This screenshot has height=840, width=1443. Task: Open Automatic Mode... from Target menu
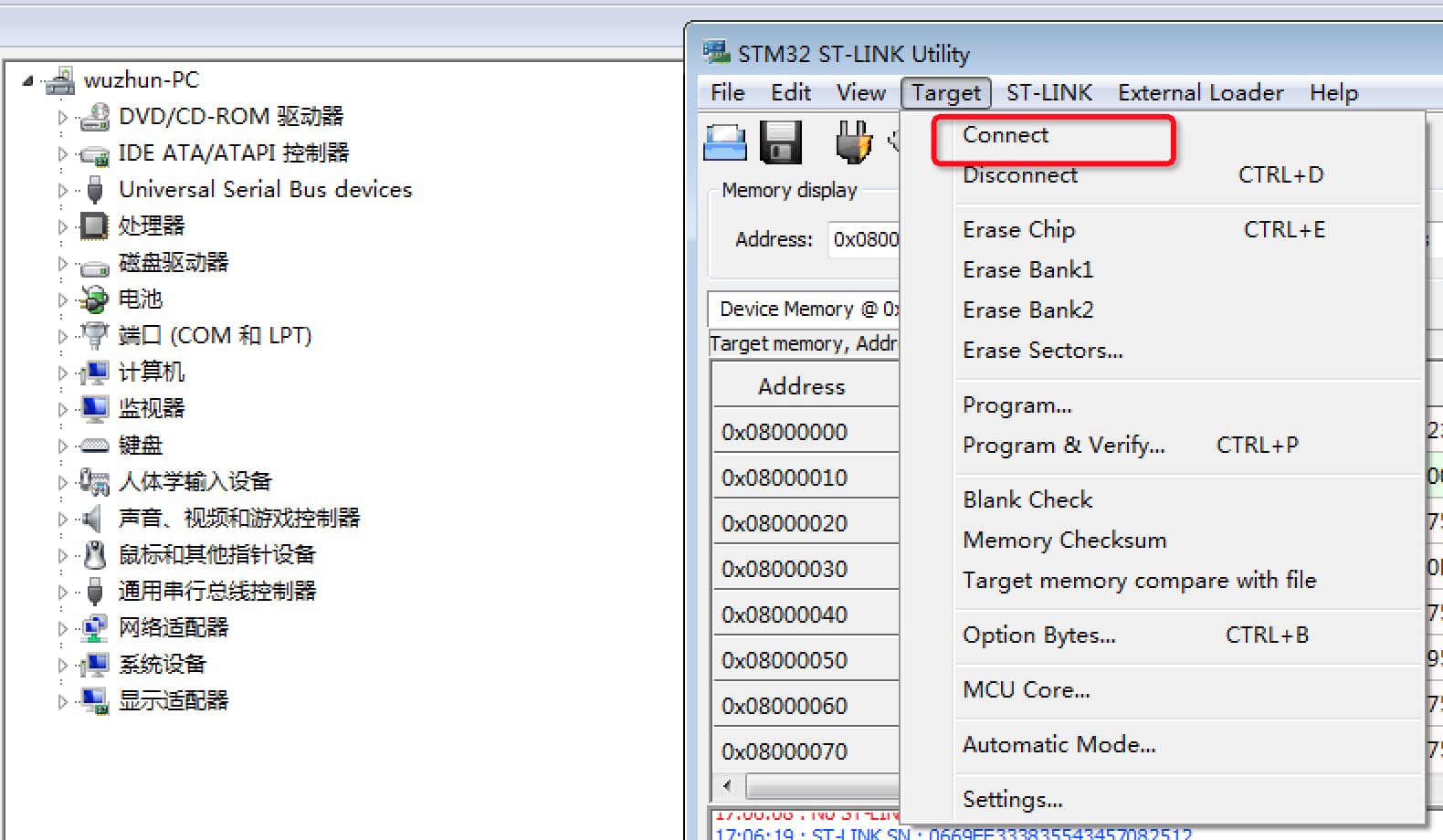pos(1163,745)
